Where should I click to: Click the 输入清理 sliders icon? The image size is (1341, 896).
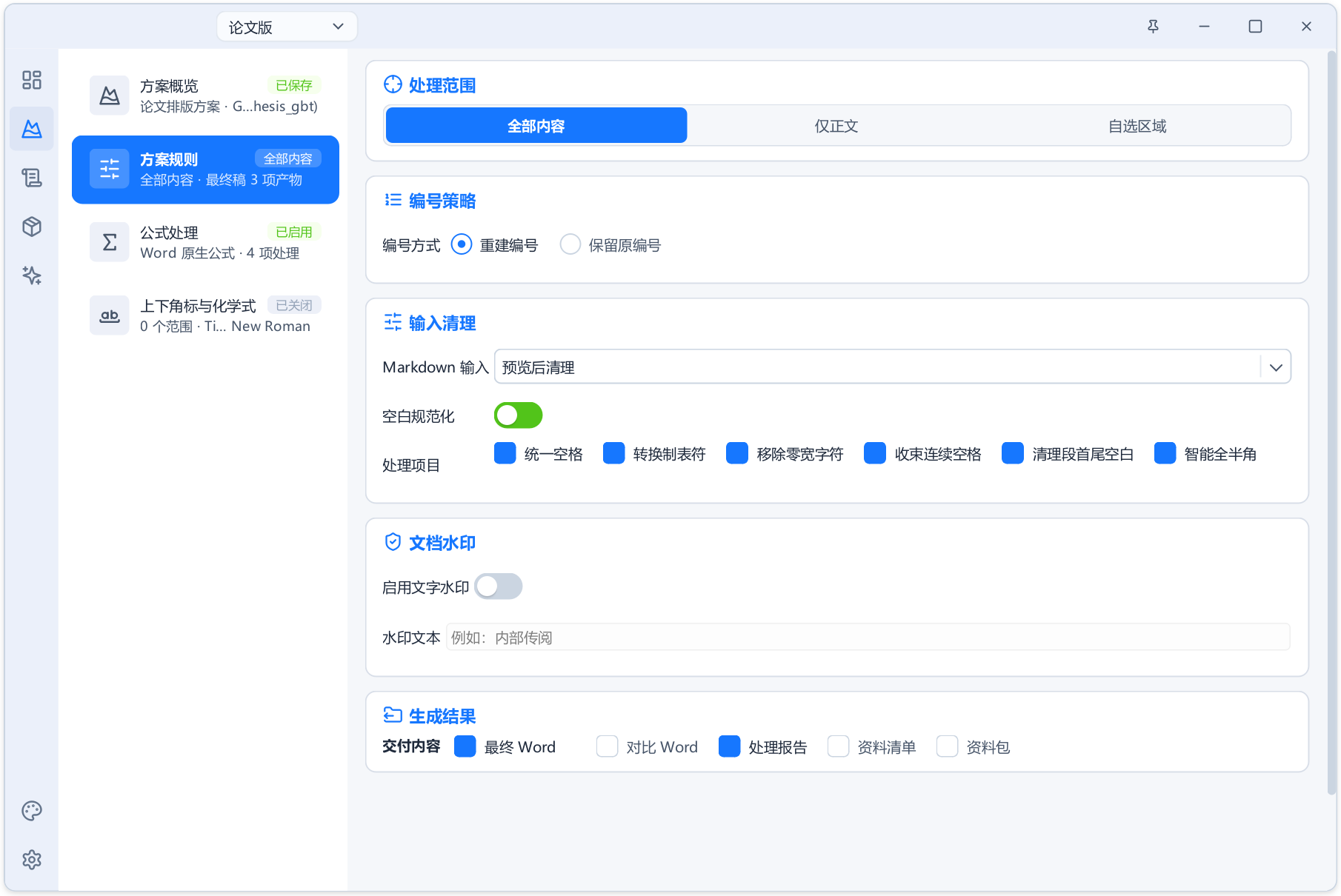click(393, 322)
